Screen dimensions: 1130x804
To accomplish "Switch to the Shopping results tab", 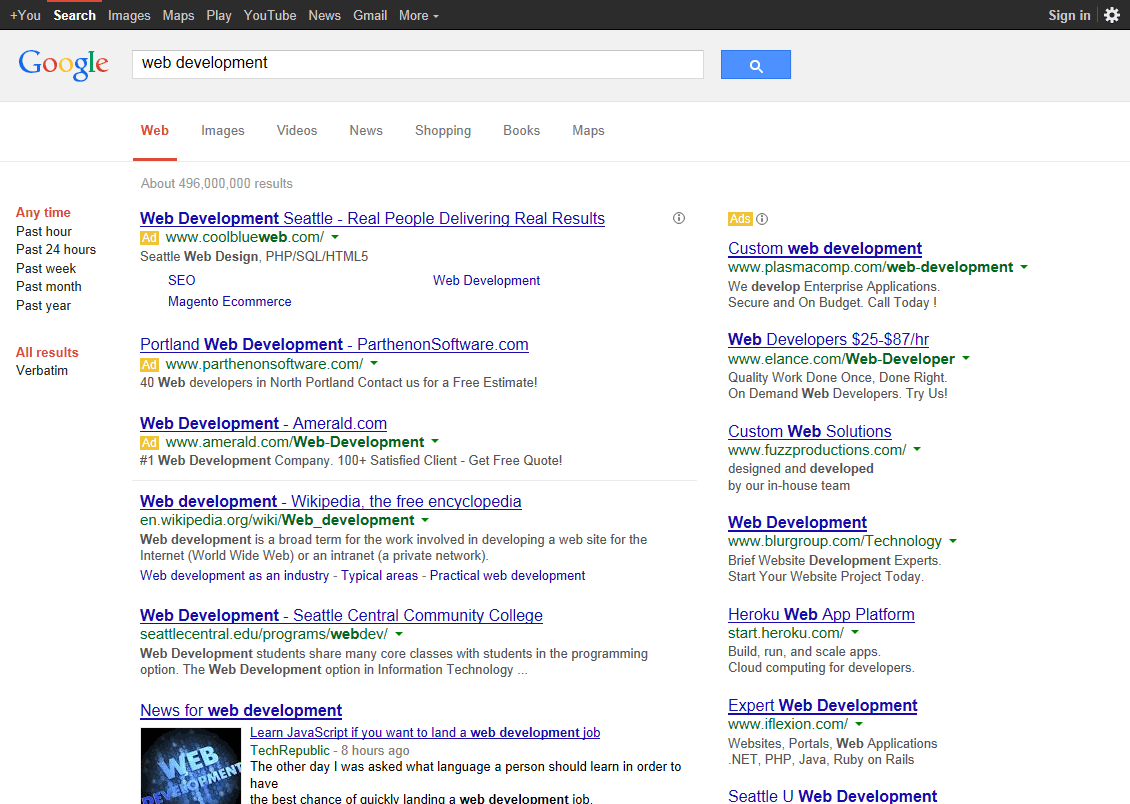I will pyautogui.click(x=443, y=130).
